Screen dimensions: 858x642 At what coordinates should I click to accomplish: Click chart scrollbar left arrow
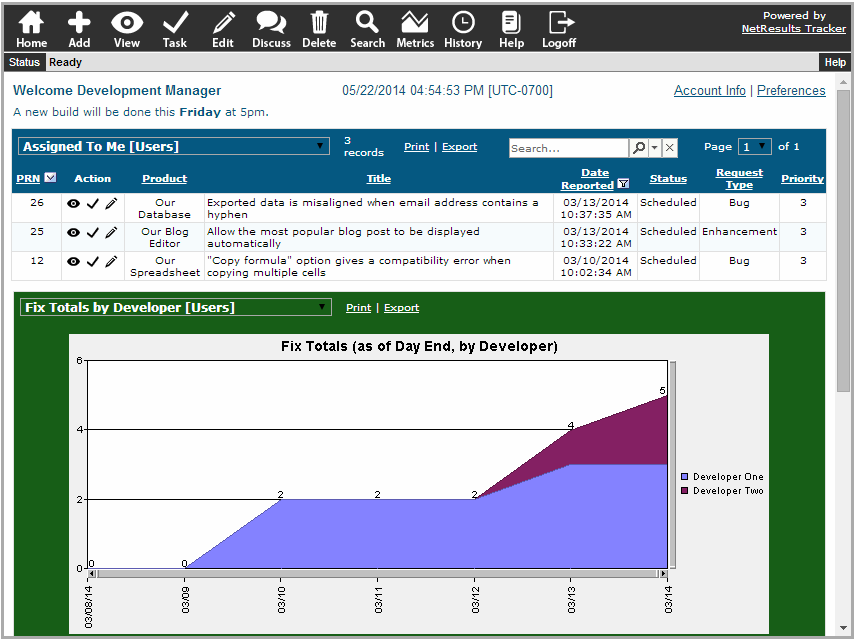[92, 574]
